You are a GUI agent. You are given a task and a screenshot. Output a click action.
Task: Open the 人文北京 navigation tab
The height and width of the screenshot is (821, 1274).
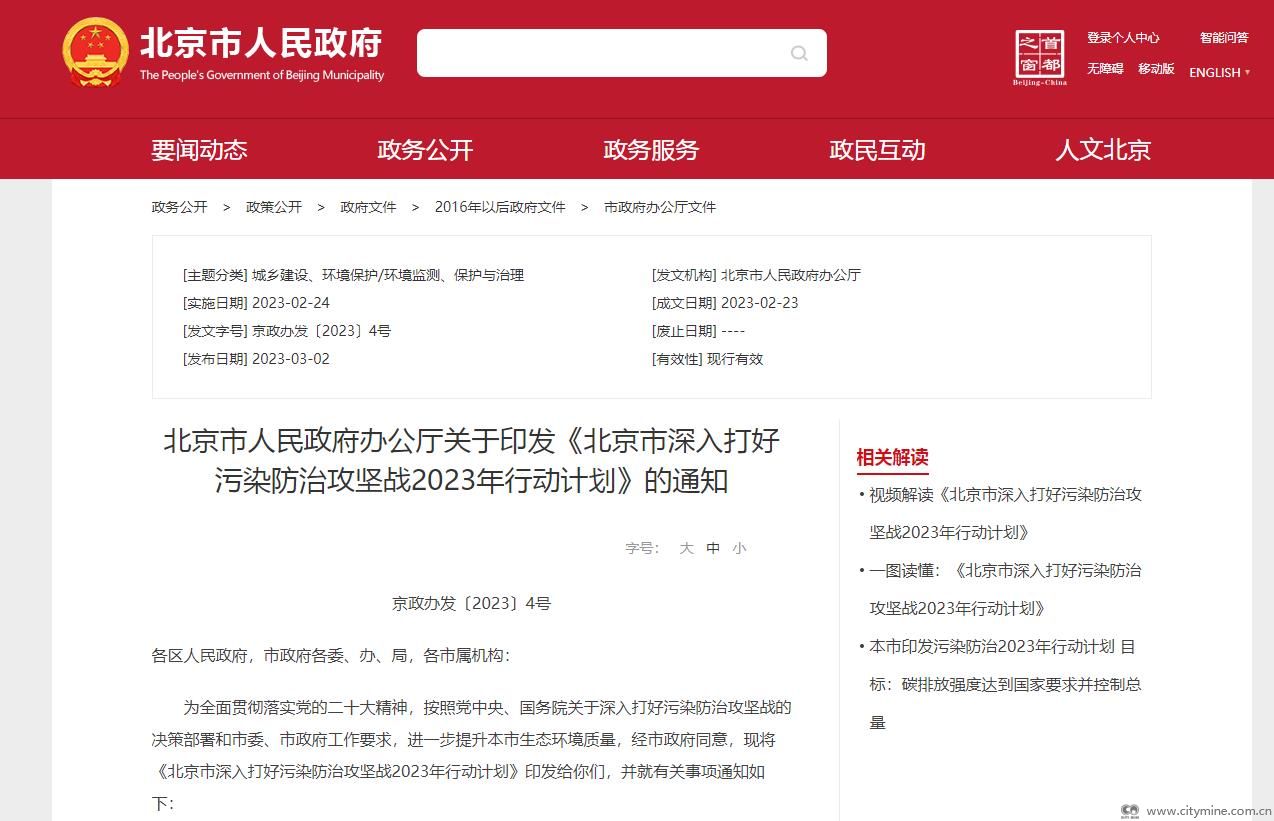(x=1103, y=150)
